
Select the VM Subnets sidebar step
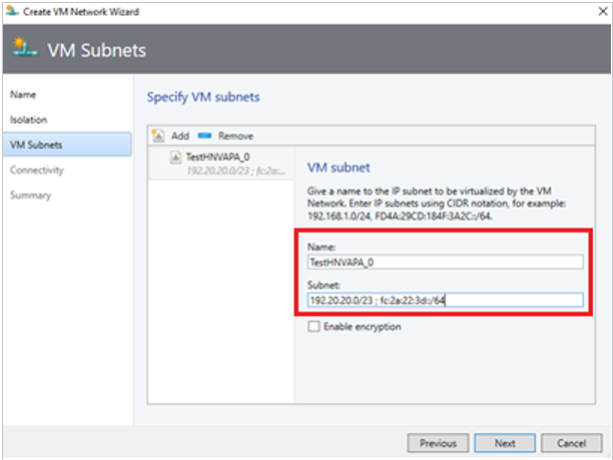point(36,145)
